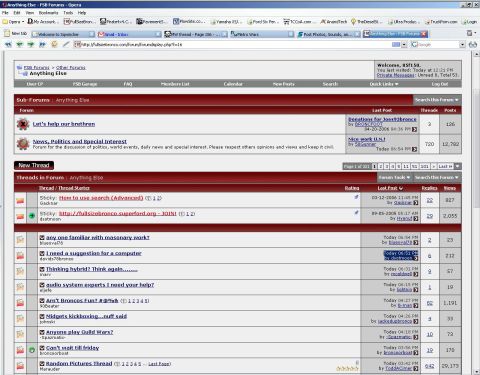Screen dimensions: 480x375
Task: Open the navbar Search link
Action: pyautogui.click(x=330, y=84)
